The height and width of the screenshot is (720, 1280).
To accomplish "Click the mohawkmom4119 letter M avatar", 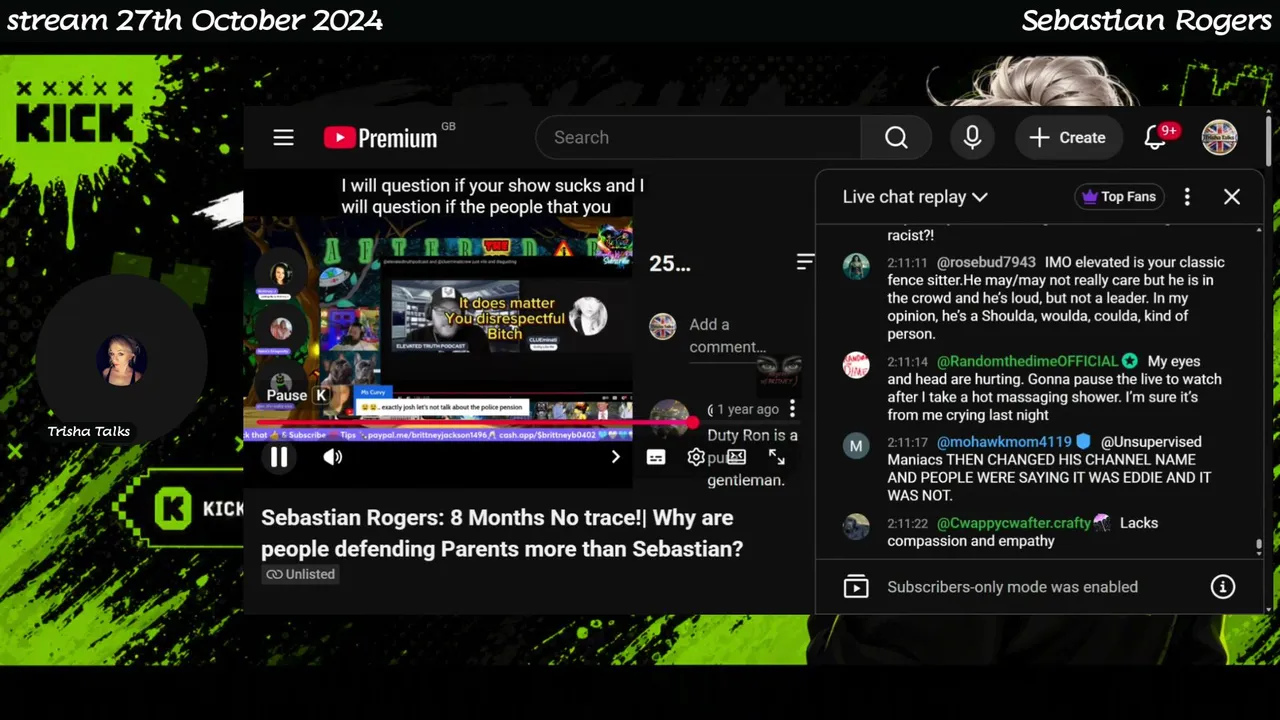I will (856, 446).
